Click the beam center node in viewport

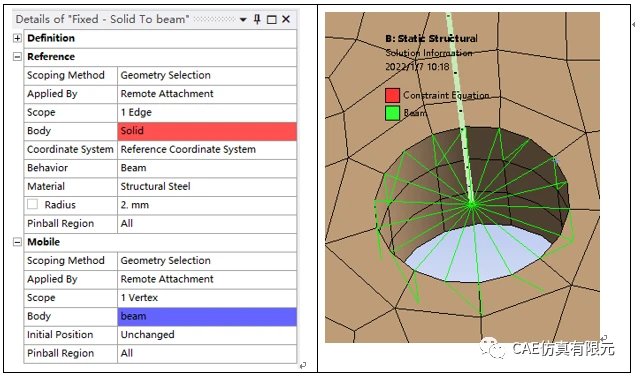coord(471,204)
